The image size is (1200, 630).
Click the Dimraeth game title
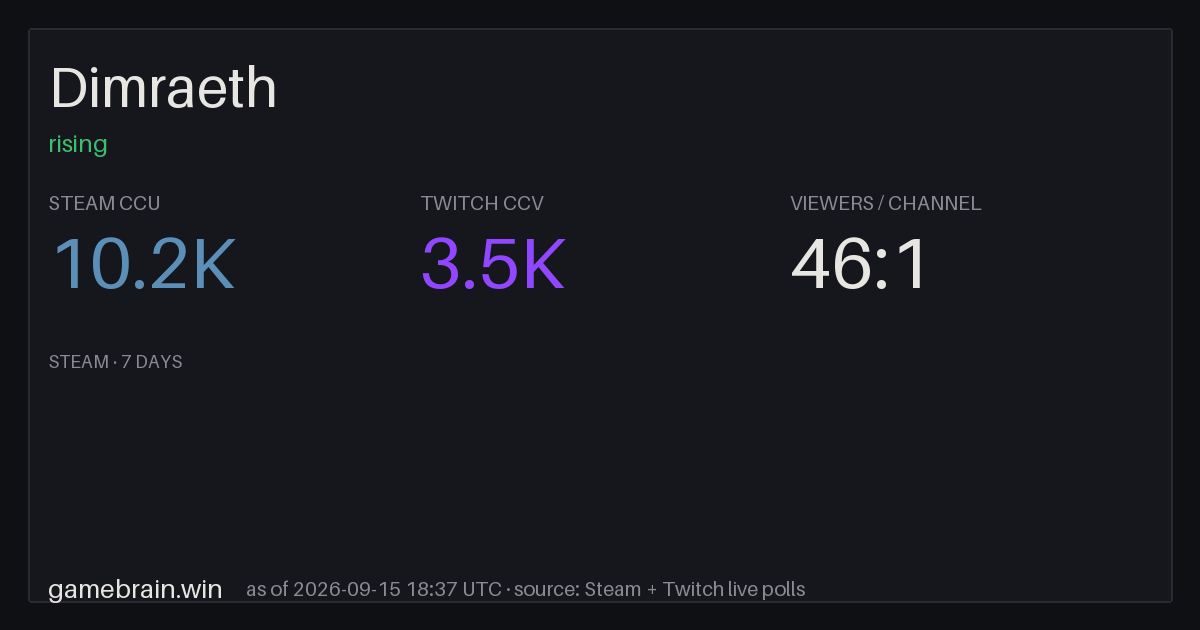click(x=163, y=88)
